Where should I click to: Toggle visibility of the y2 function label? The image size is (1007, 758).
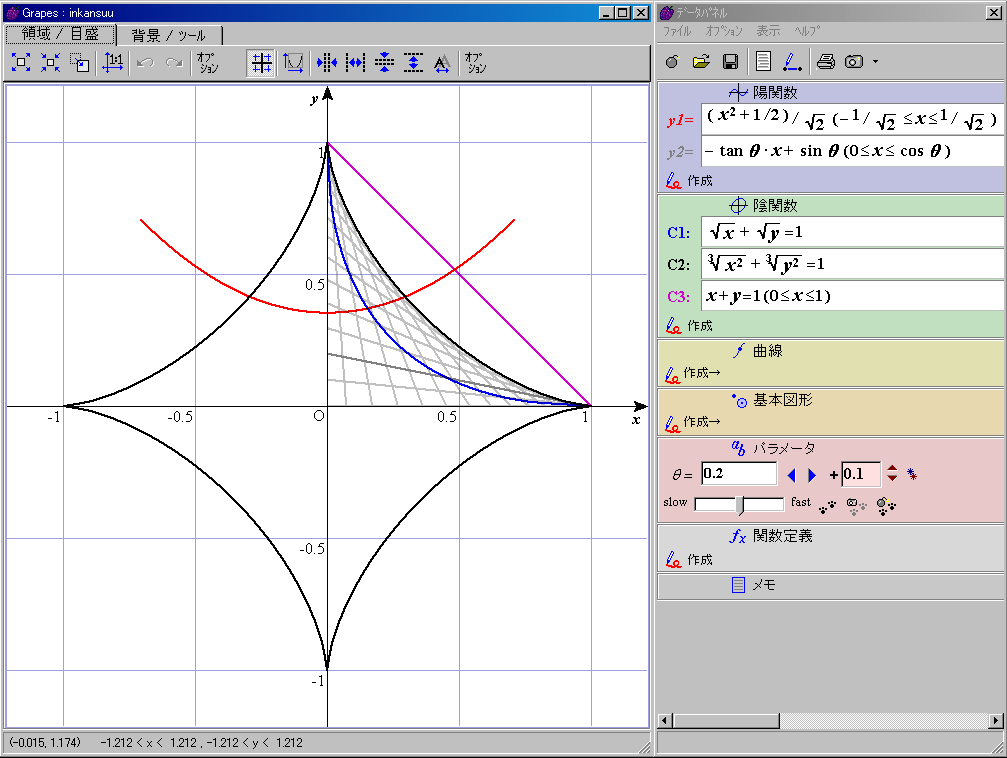[x=681, y=151]
